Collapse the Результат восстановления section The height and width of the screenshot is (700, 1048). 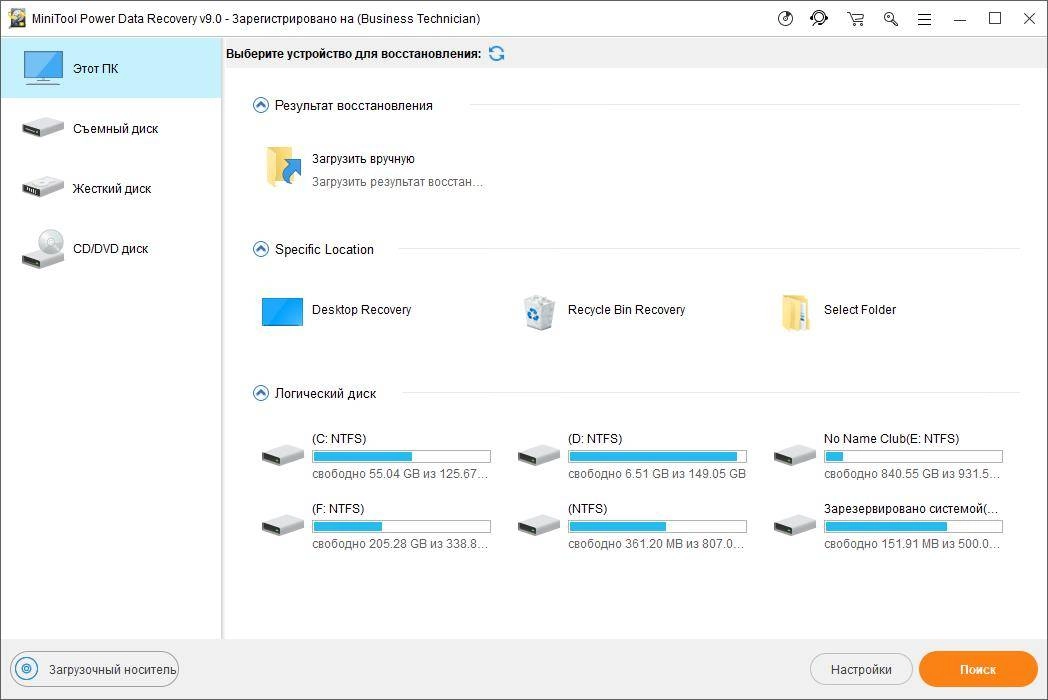pyautogui.click(x=261, y=105)
